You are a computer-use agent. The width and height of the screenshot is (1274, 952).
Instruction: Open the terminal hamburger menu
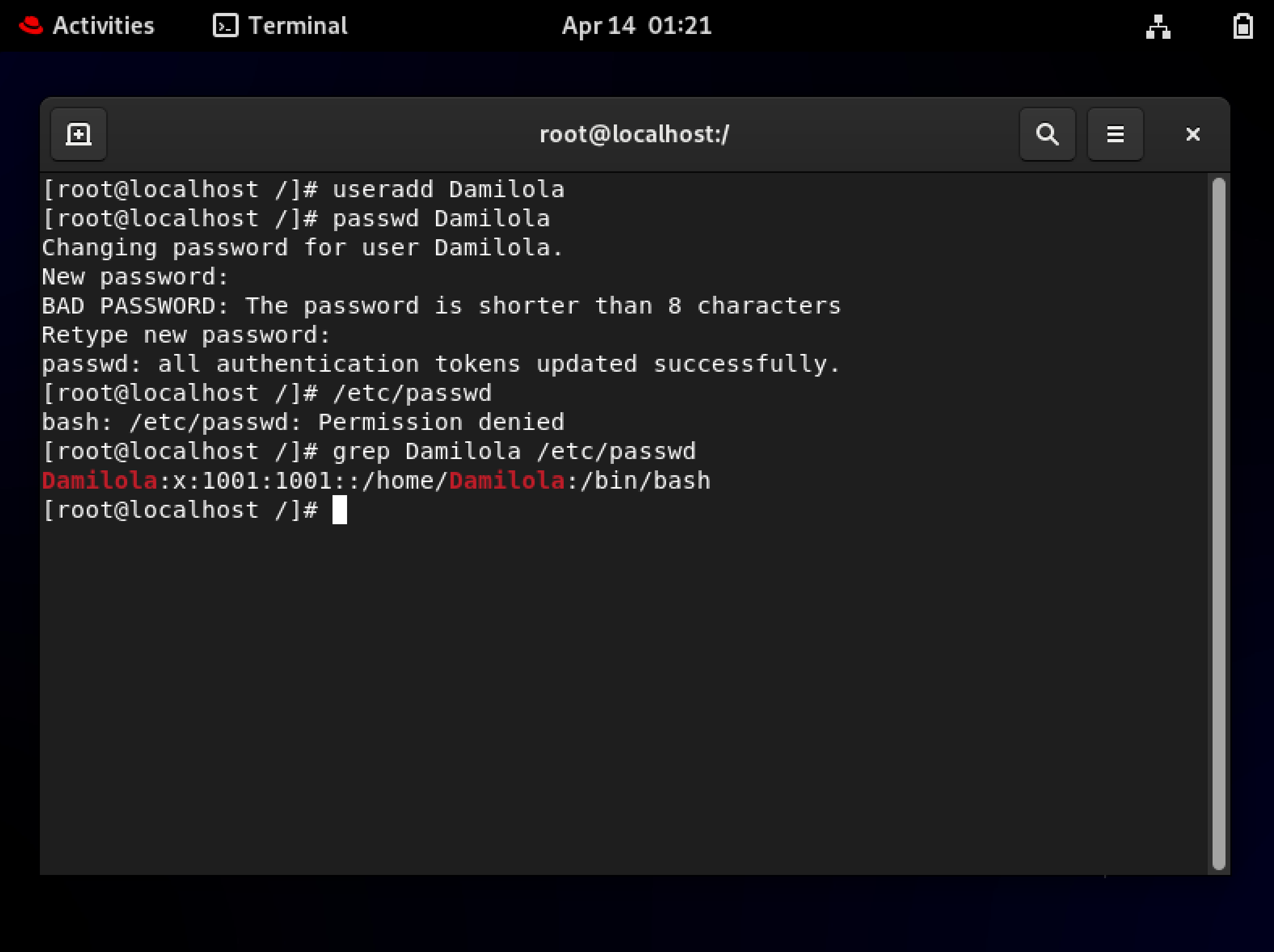pyautogui.click(x=1114, y=134)
